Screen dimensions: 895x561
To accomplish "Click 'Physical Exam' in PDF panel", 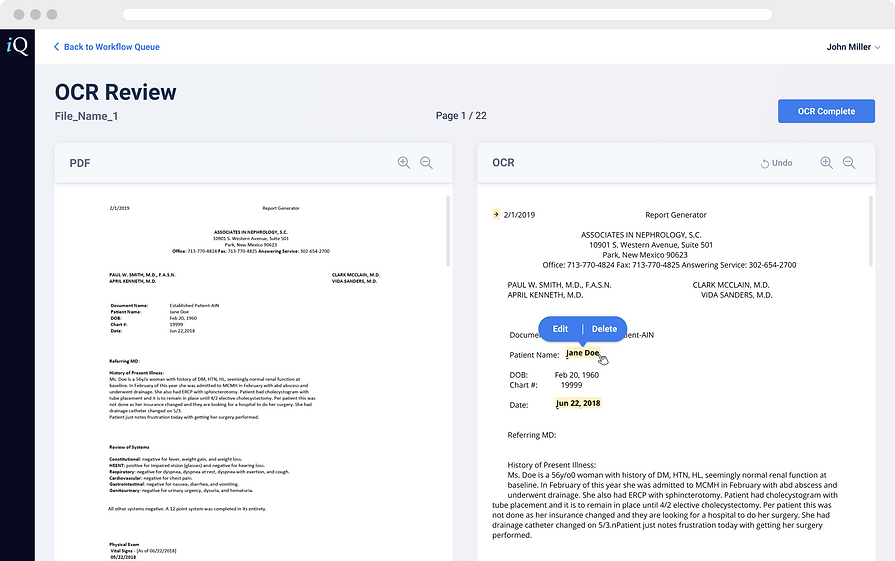I will 124,544.
